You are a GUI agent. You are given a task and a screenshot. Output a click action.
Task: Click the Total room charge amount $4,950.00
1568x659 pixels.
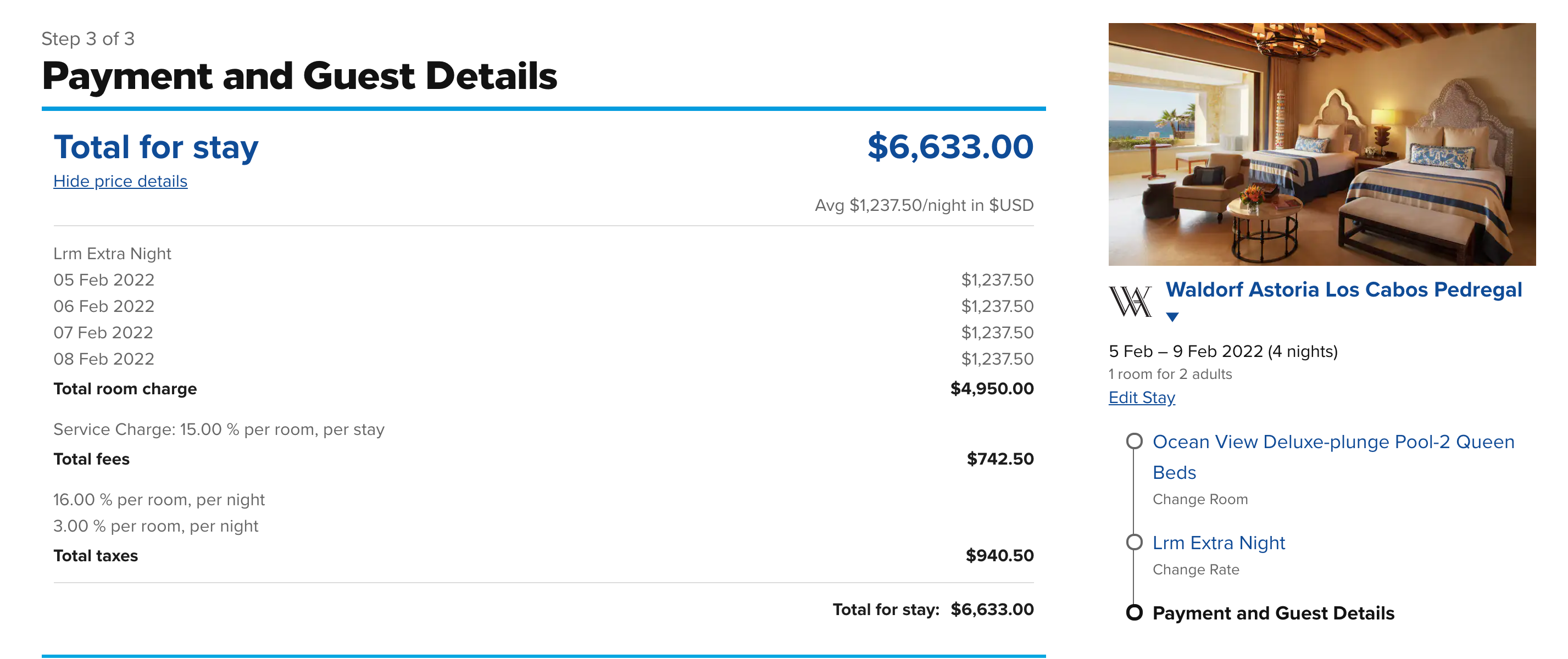pos(992,389)
